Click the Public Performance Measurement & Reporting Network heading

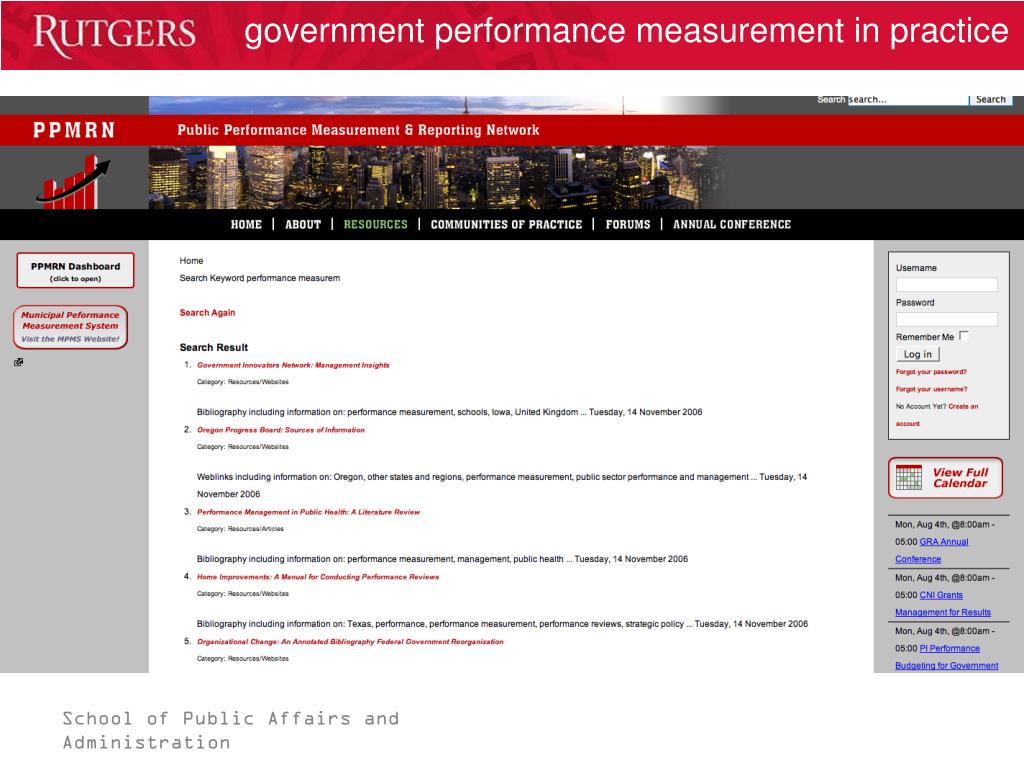tap(359, 130)
